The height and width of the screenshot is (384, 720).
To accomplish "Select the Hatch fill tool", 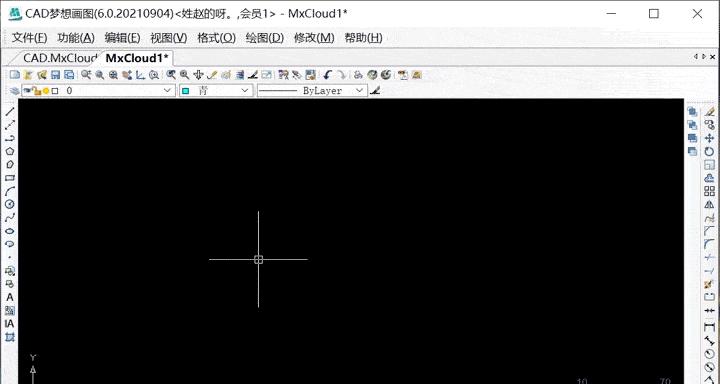I will tap(10, 311).
